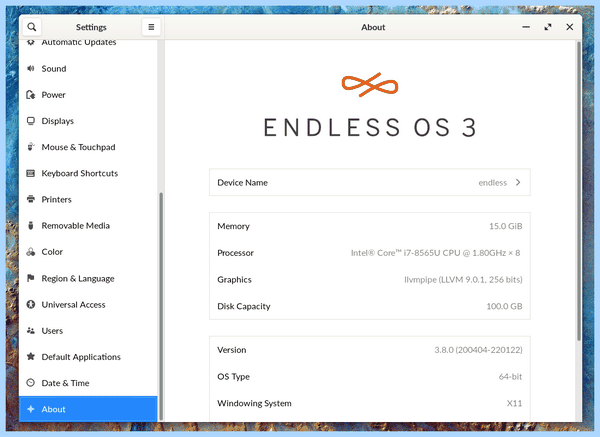
Task: Click the Graphics value llvmpipe
Action: (463, 280)
